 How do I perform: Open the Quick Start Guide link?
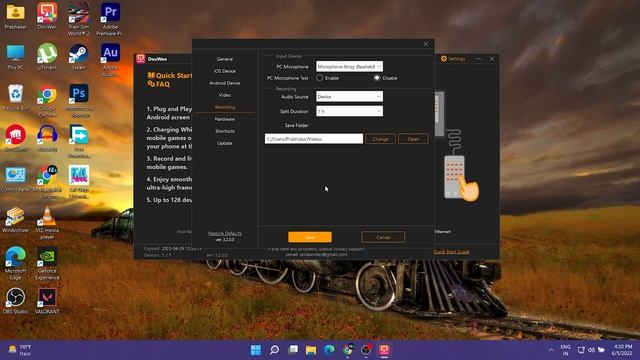click(451, 252)
